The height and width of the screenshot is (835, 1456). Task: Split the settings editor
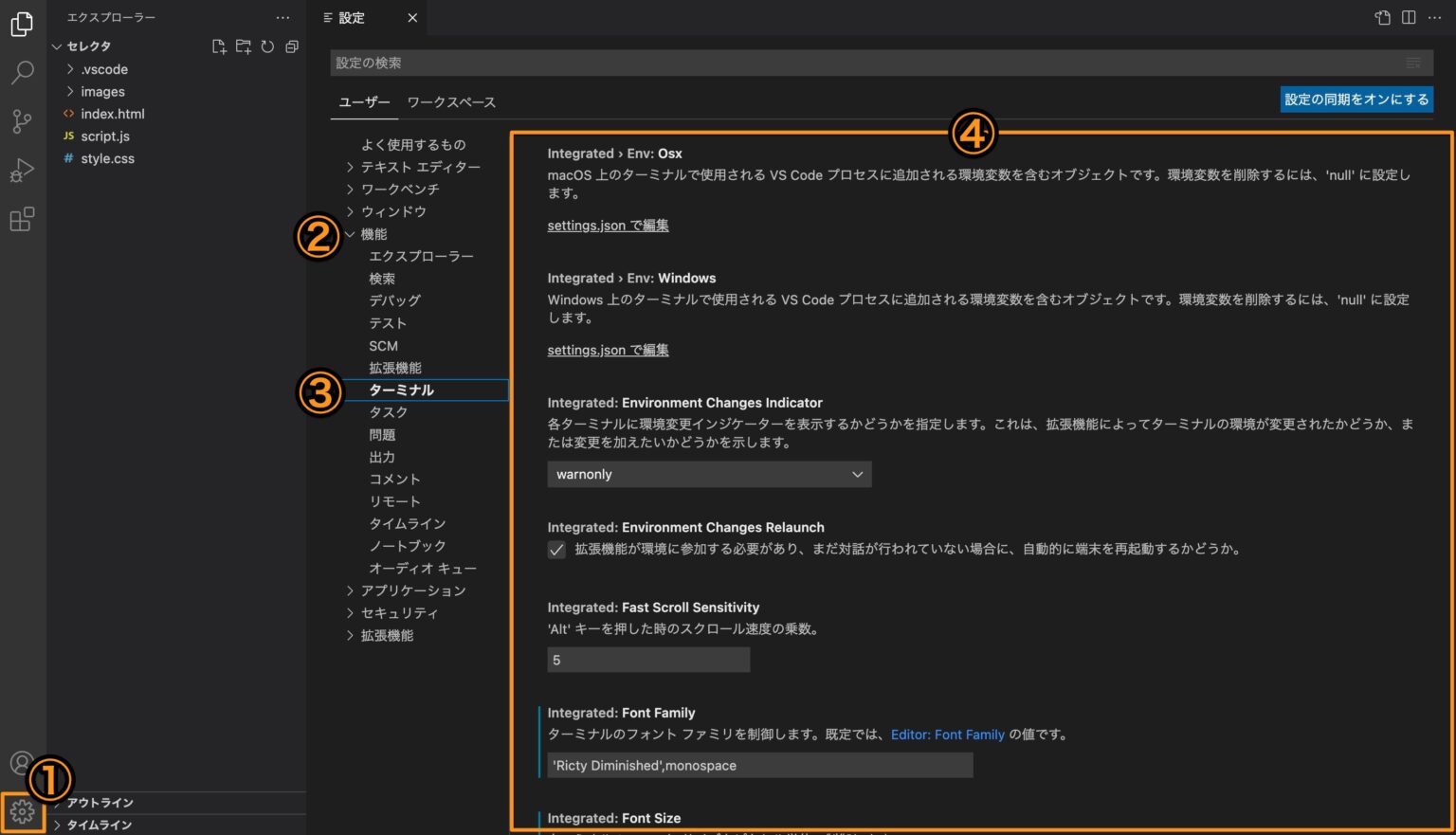coord(1408,17)
